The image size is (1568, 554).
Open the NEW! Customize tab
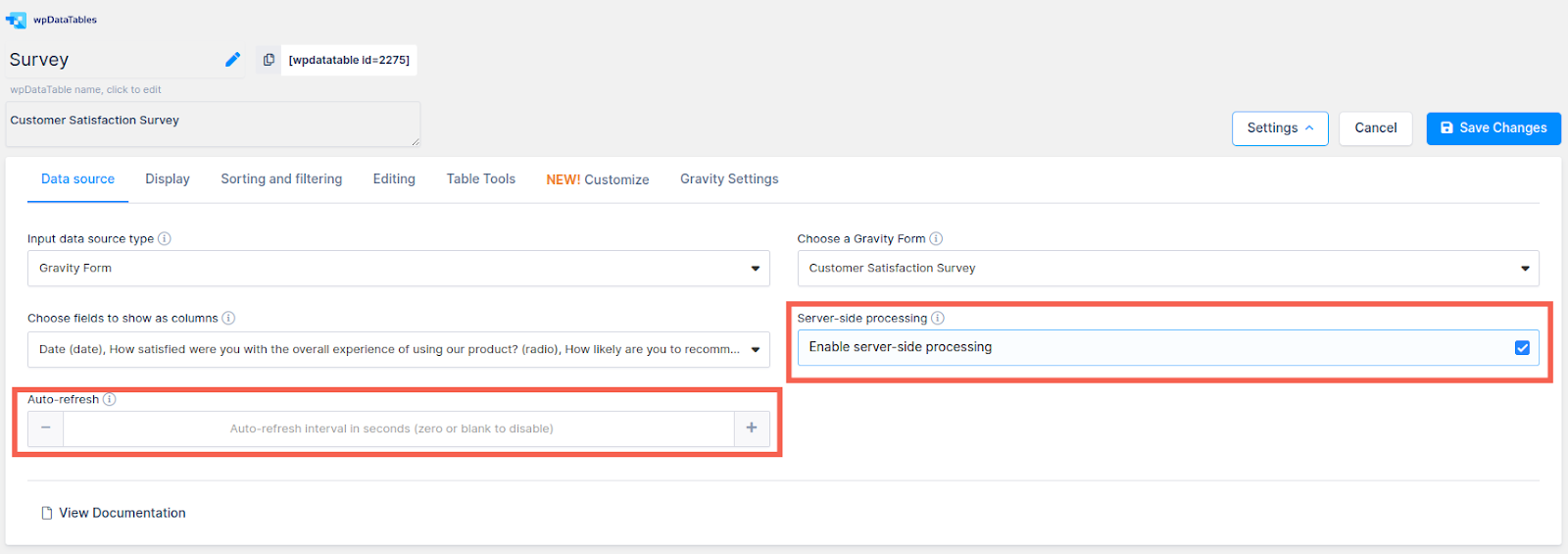(598, 179)
